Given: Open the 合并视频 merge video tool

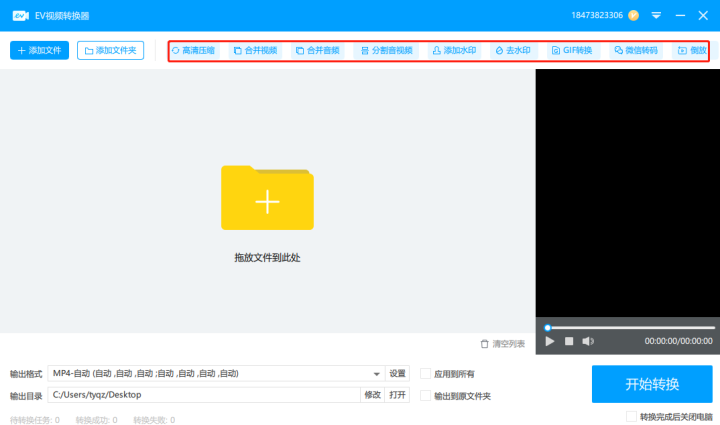Looking at the screenshot, I should (255, 50).
